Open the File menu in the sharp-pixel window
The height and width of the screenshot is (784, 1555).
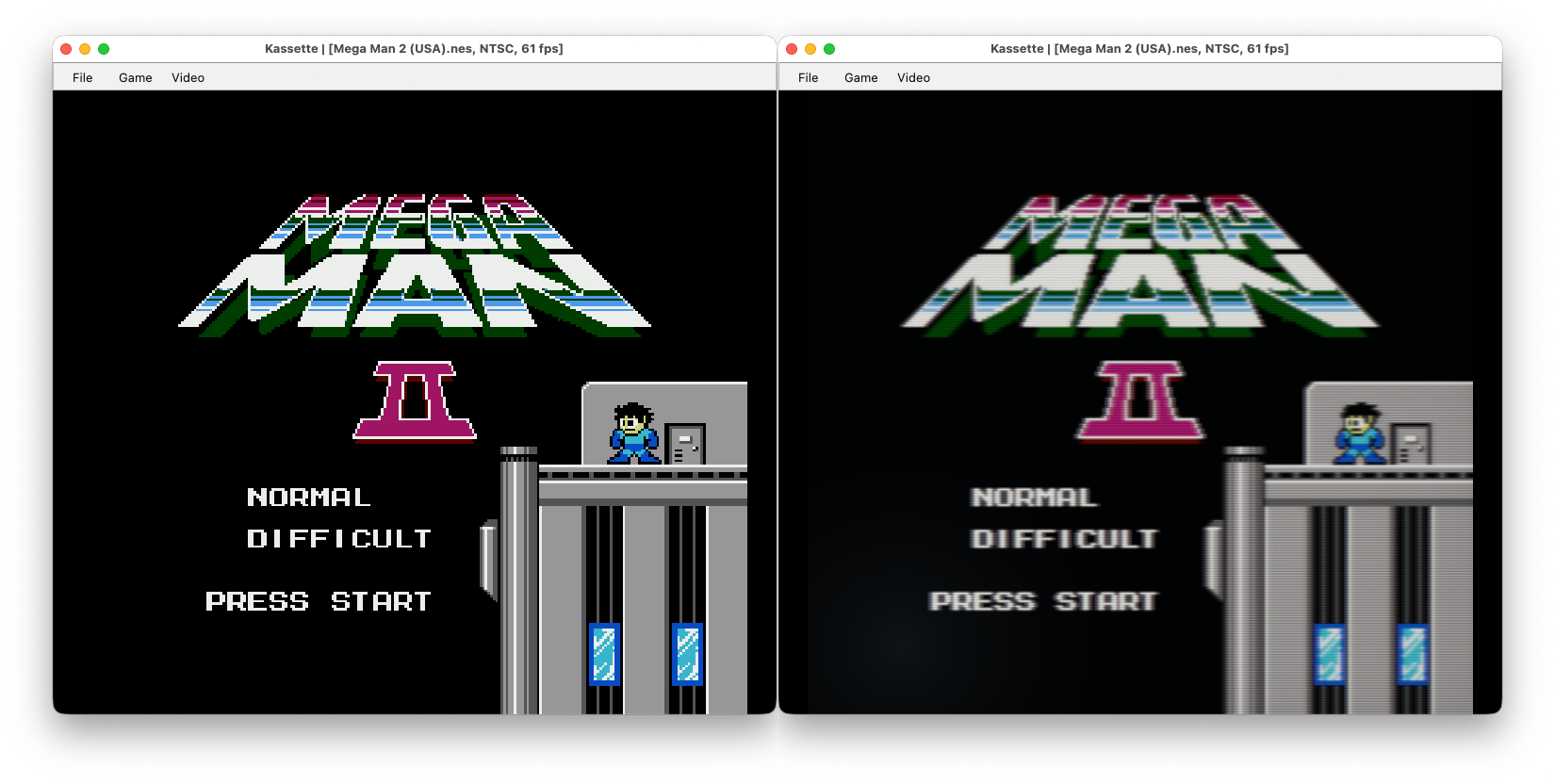point(83,77)
